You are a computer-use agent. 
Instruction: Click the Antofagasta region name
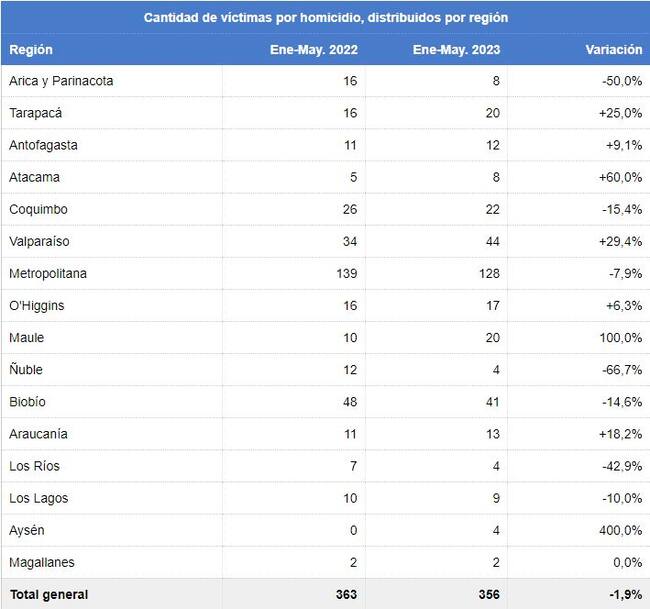tap(43, 145)
